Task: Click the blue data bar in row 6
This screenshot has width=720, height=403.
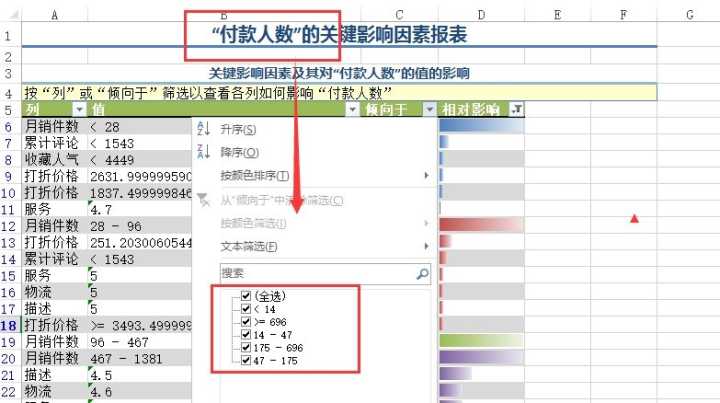Action: pos(470,127)
